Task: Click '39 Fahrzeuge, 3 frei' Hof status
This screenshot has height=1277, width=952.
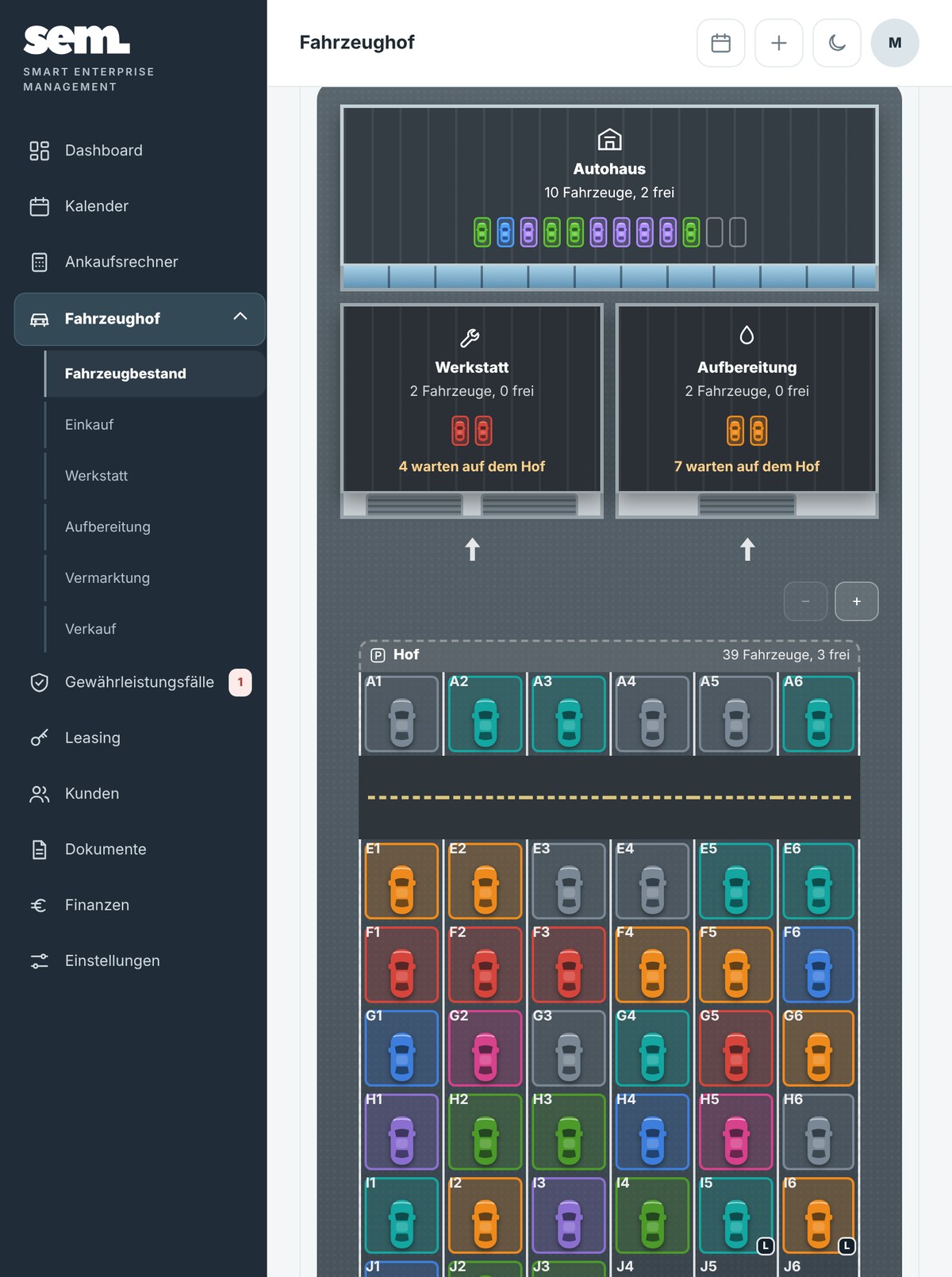Action: point(785,655)
